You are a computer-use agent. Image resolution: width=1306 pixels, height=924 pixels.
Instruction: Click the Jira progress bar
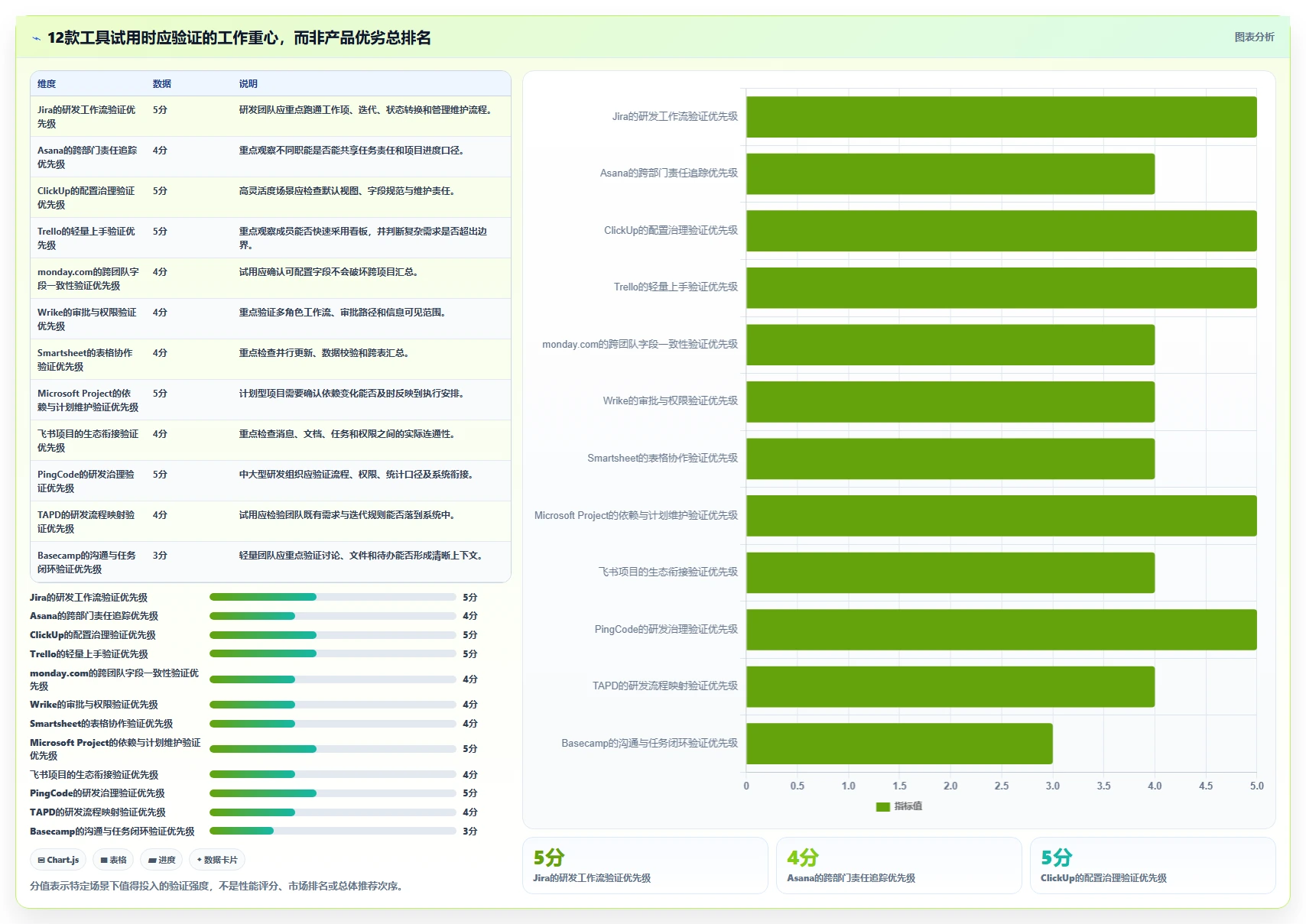click(333, 597)
